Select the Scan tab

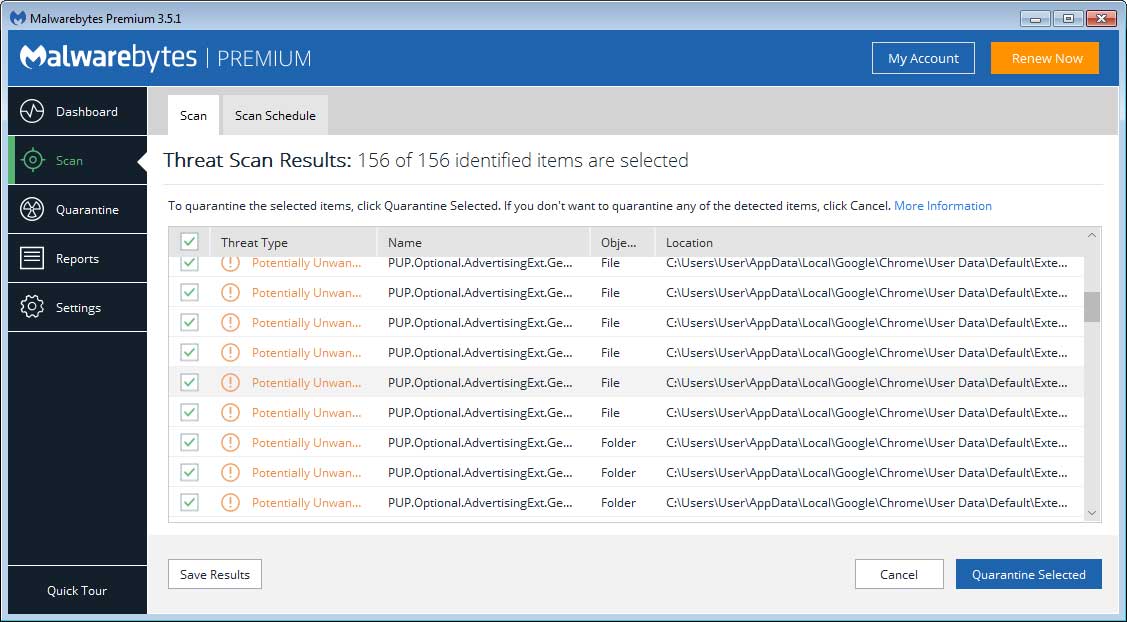pyautogui.click(x=192, y=115)
